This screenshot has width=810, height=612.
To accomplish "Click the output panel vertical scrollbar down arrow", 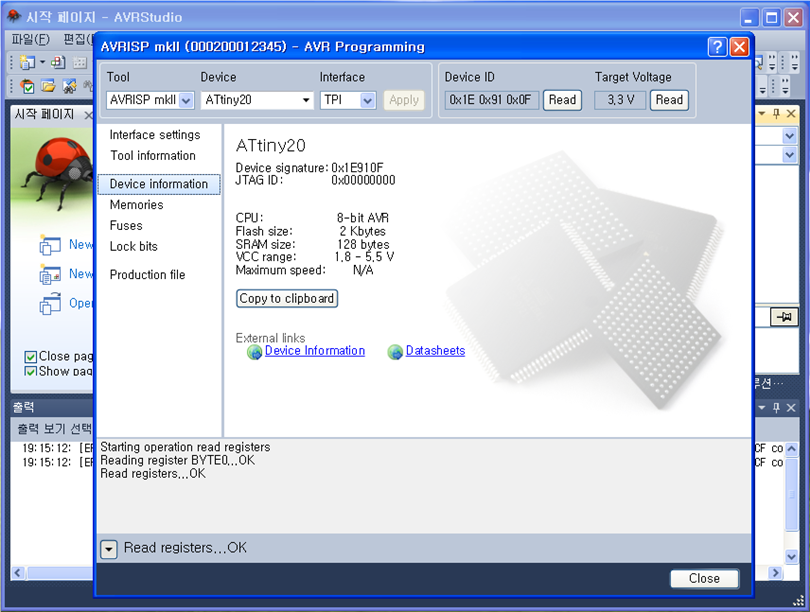I will click(791, 557).
